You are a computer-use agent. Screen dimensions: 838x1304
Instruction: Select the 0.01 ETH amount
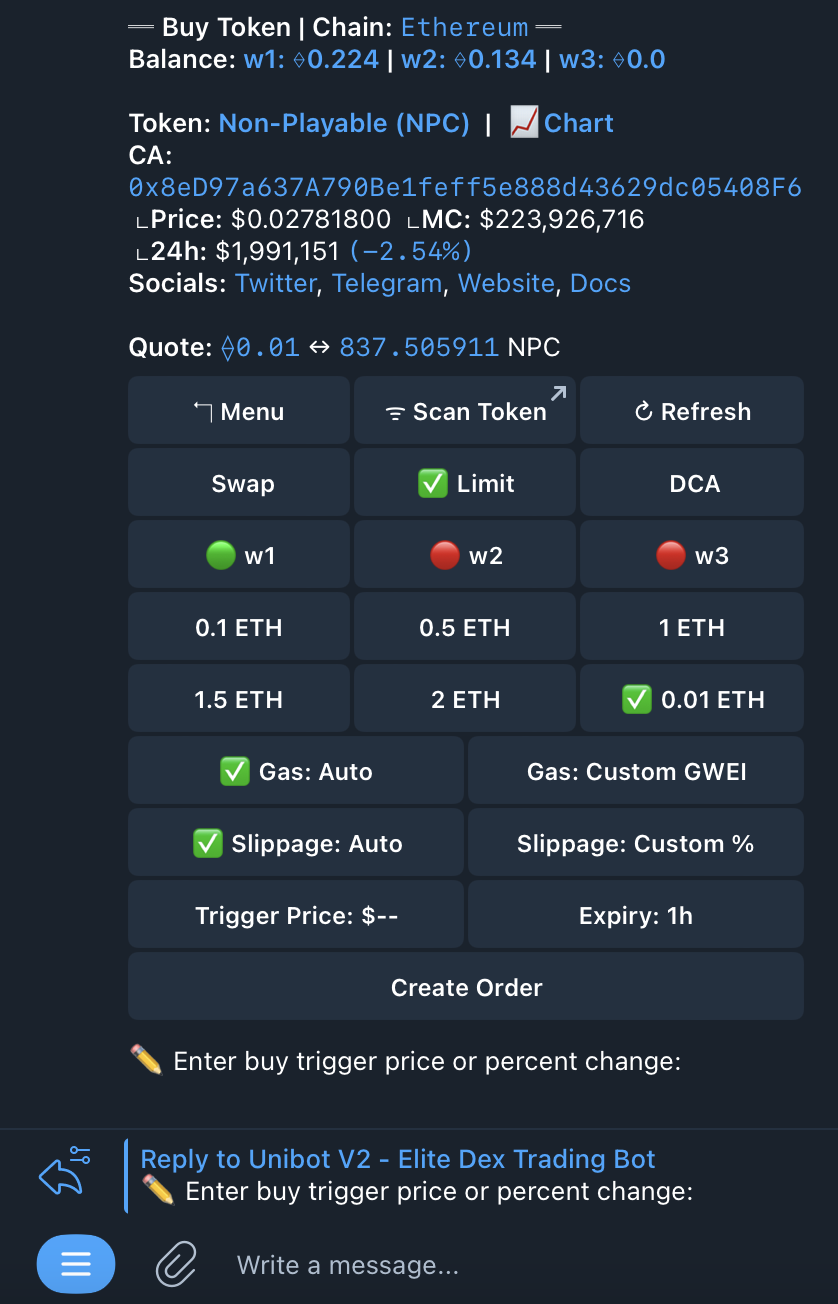[x=692, y=699]
